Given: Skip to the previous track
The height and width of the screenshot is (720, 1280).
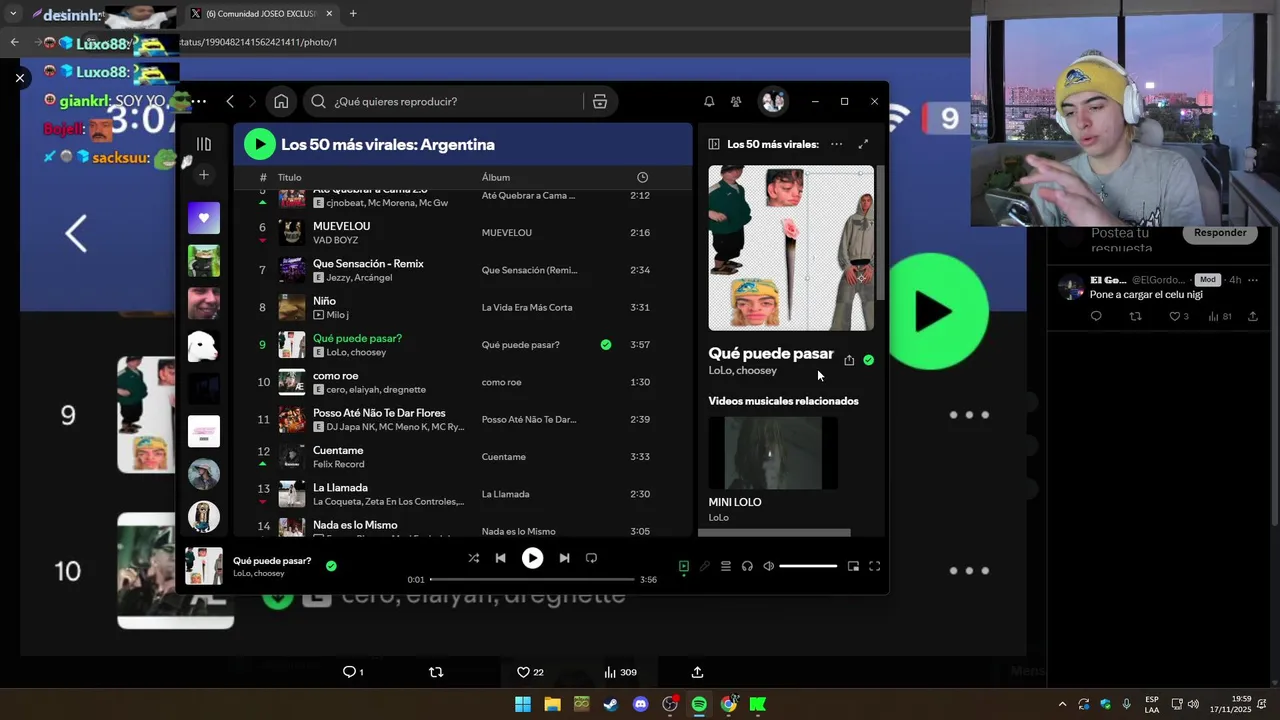Looking at the screenshot, I should (501, 558).
